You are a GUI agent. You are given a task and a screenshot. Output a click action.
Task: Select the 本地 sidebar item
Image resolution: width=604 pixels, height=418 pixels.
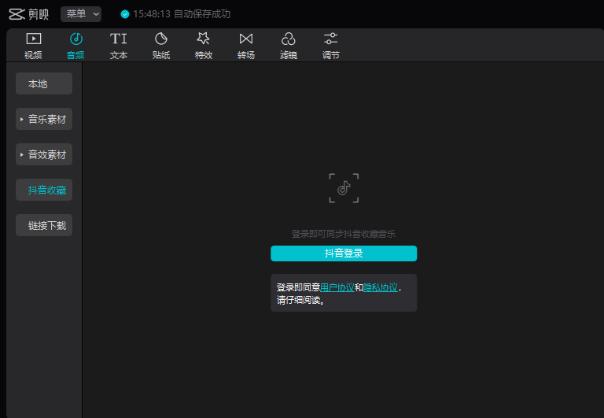(44, 85)
